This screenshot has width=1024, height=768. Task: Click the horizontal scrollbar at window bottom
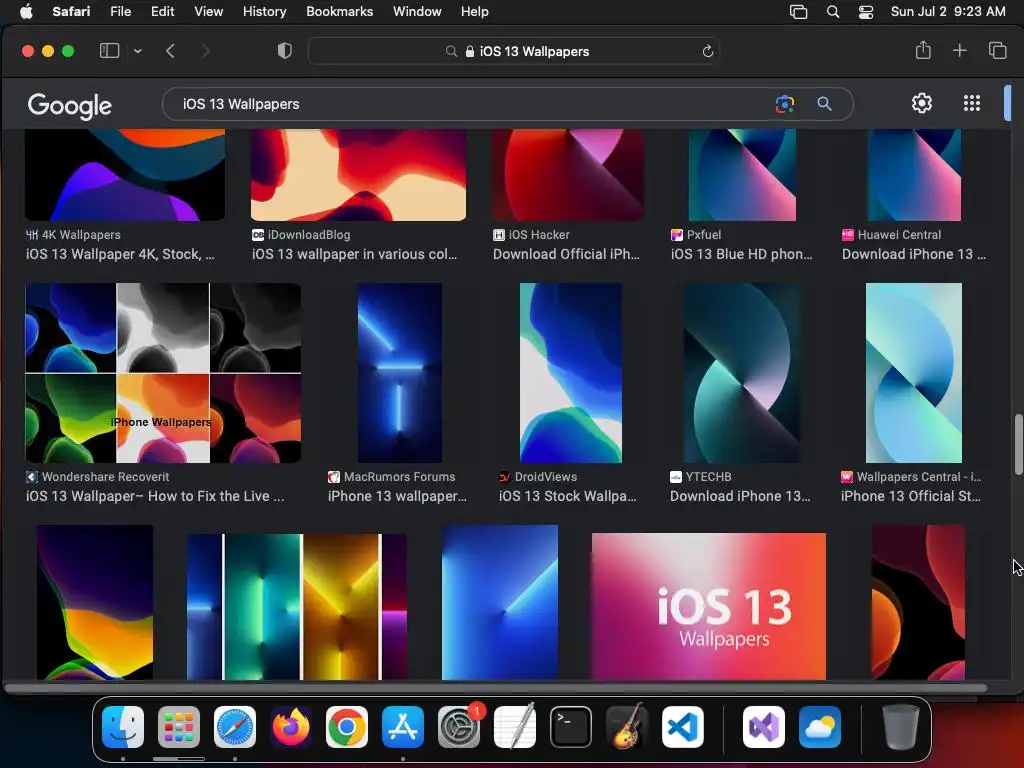coord(496,688)
